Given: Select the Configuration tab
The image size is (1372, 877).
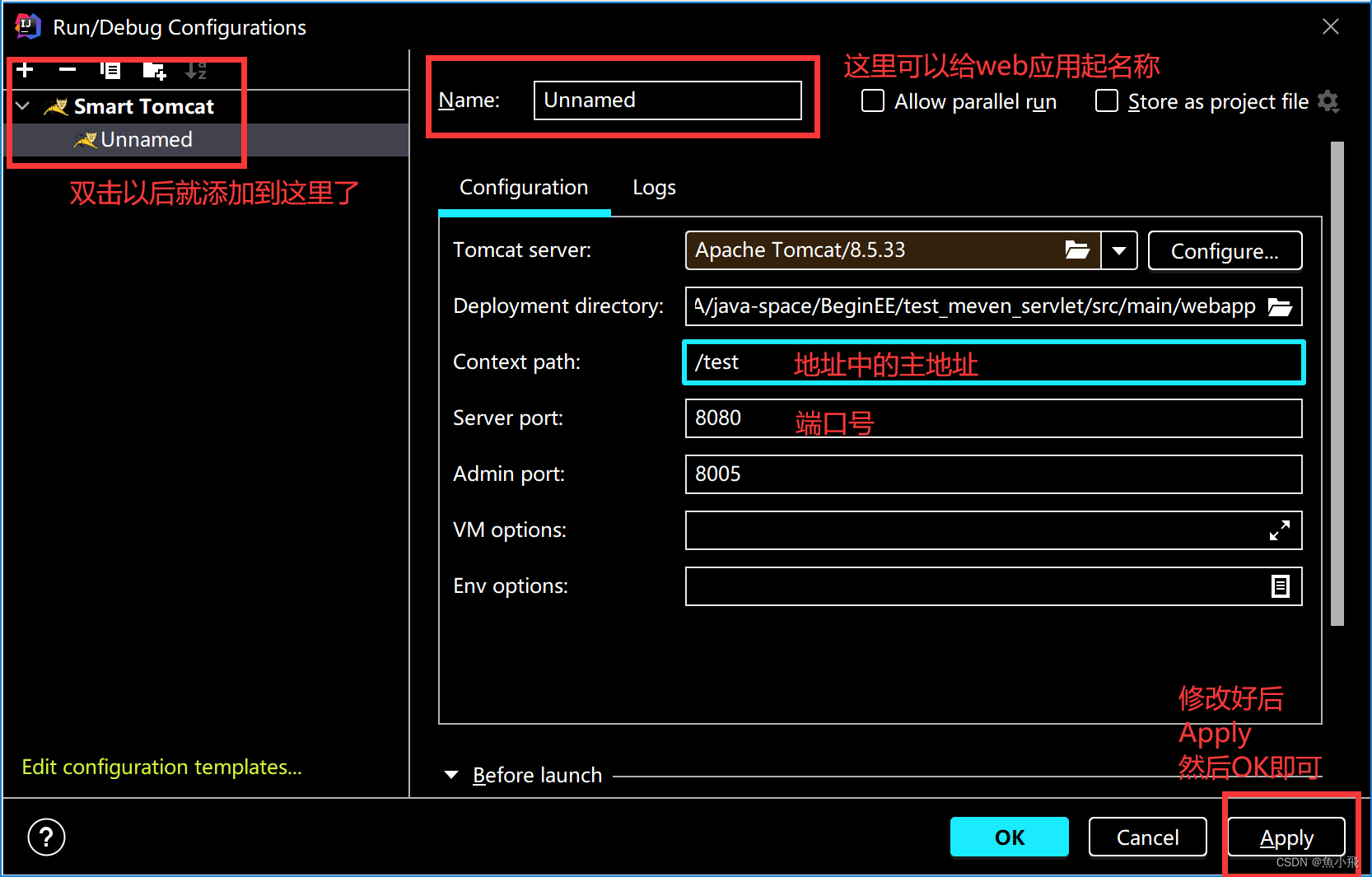Looking at the screenshot, I should click(x=524, y=188).
